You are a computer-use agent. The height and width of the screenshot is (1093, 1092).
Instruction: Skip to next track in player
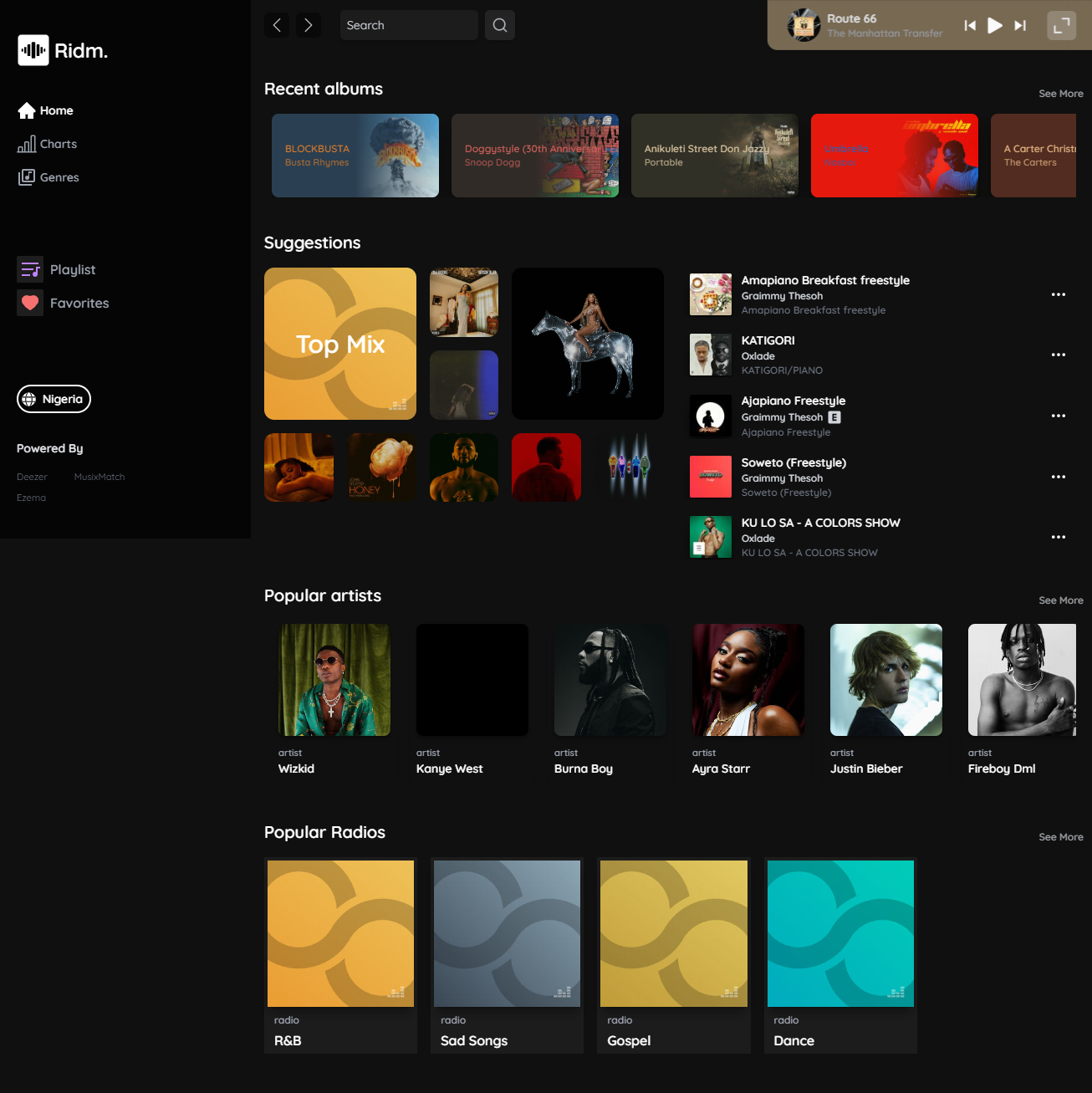coord(1020,26)
